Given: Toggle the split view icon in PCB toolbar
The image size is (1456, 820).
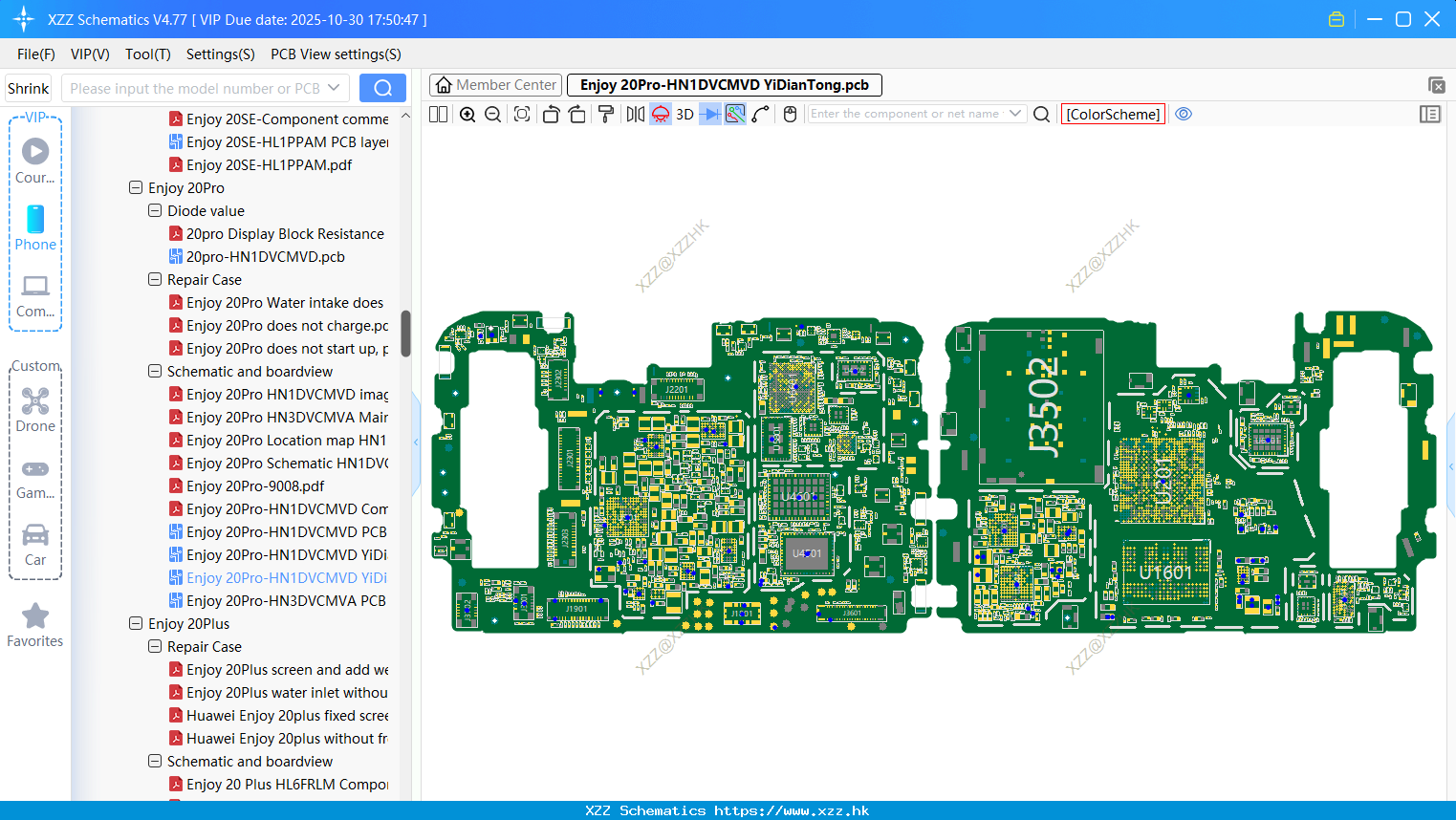Looking at the screenshot, I should click(439, 114).
